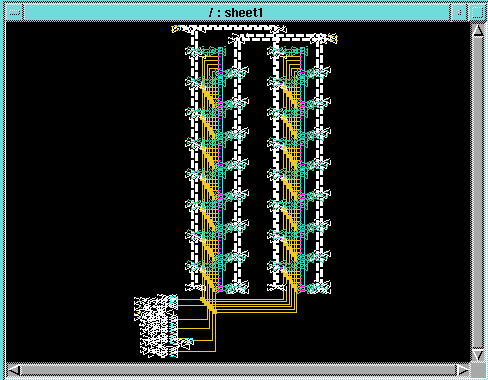Maximize the sheet1 schematic window
This screenshot has height=380, width=488.
[x=477, y=13]
